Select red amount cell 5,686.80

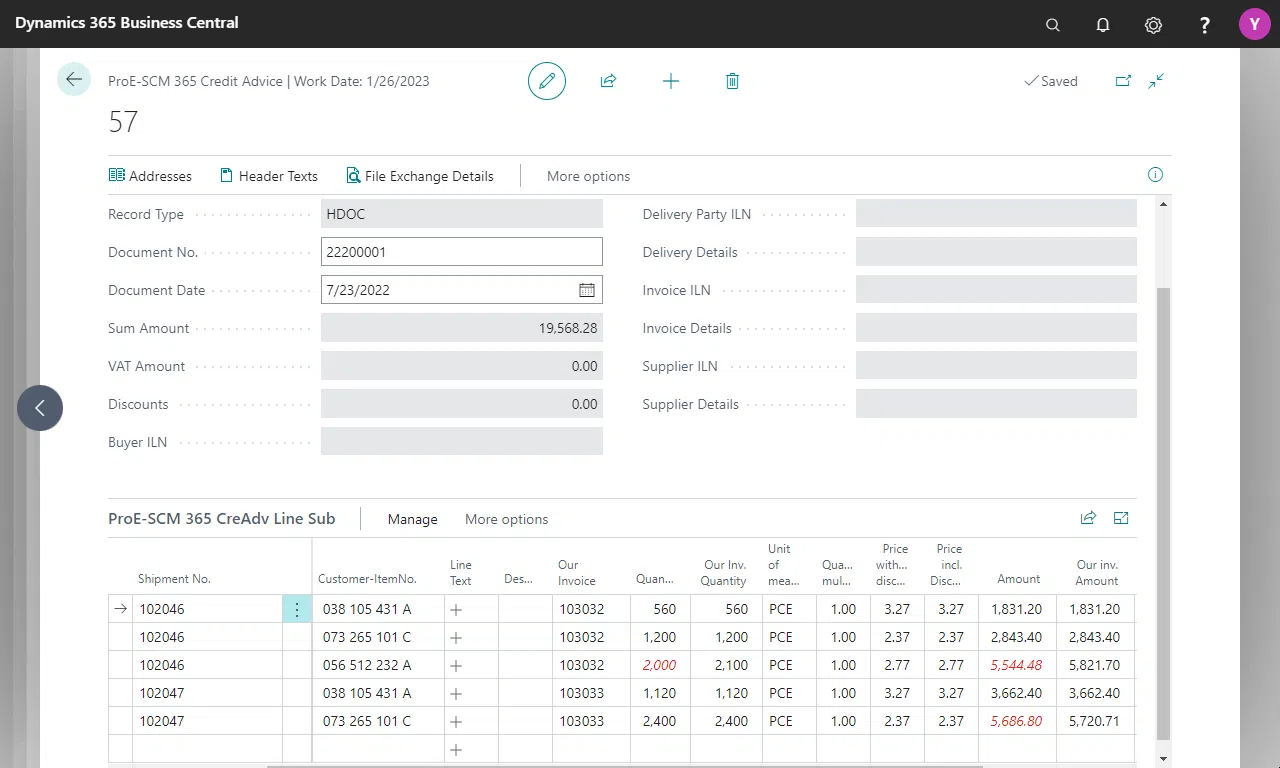1017,721
